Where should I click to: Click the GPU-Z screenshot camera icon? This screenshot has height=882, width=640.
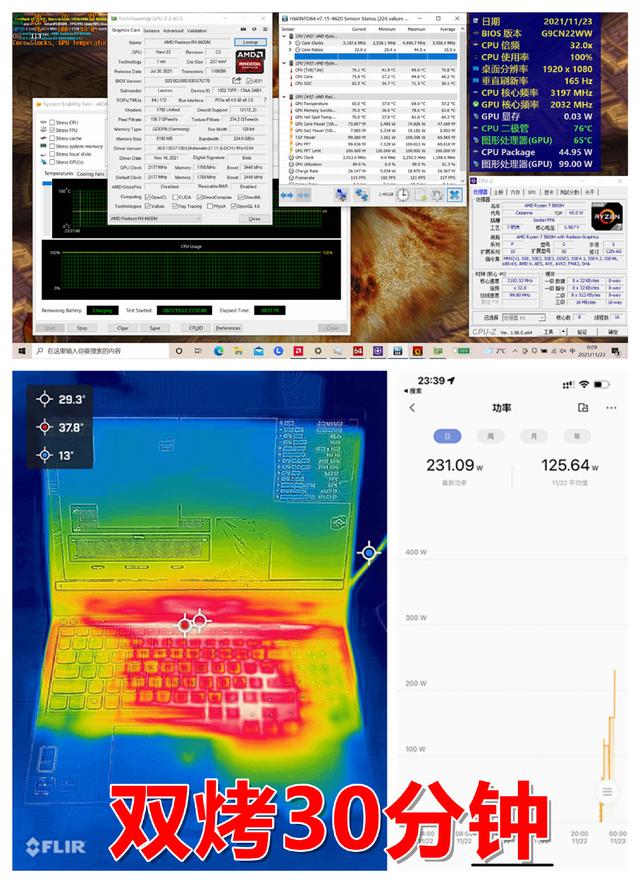click(x=243, y=29)
